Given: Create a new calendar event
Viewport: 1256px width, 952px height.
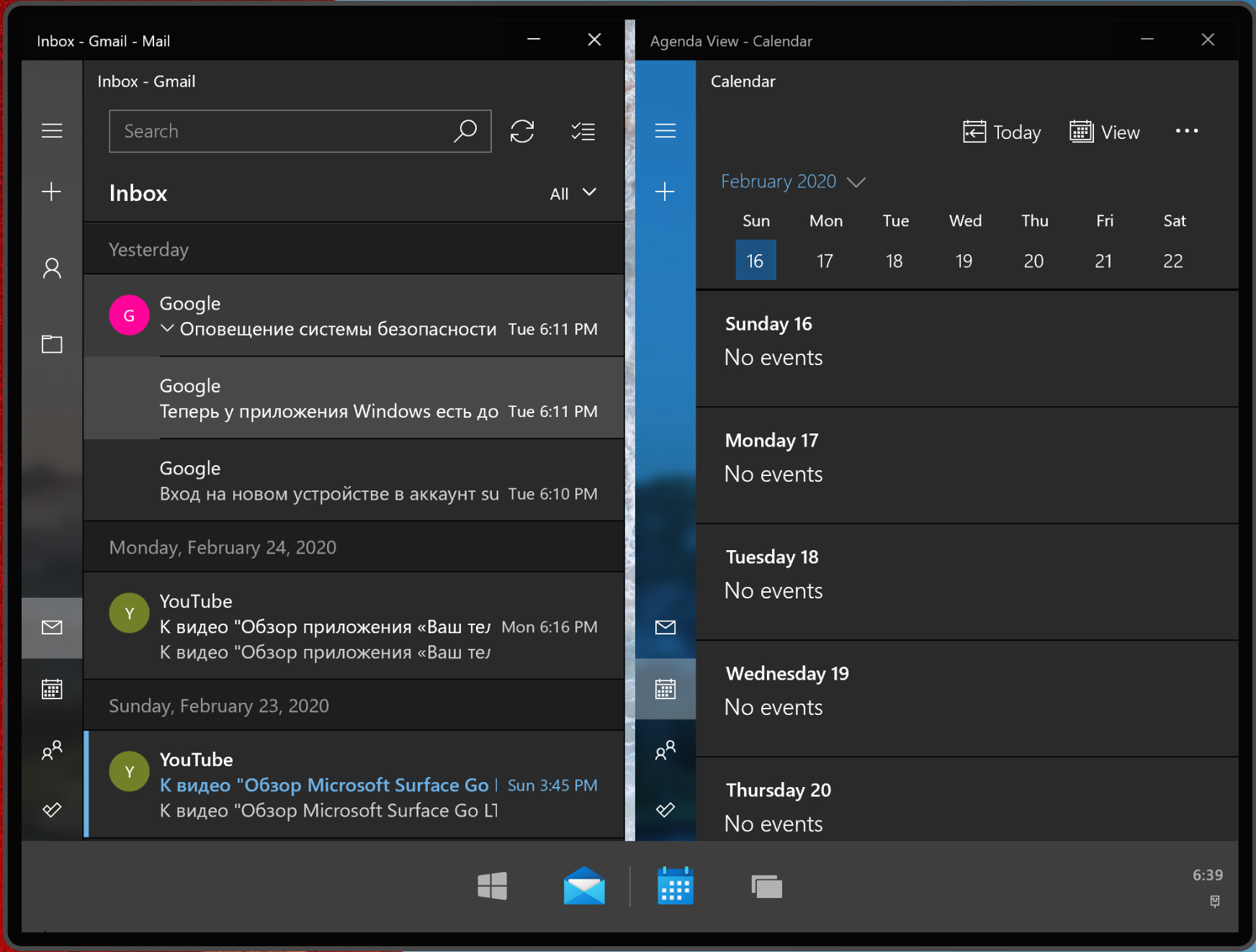Looking at the screenshot, I should tap(665, 192).
